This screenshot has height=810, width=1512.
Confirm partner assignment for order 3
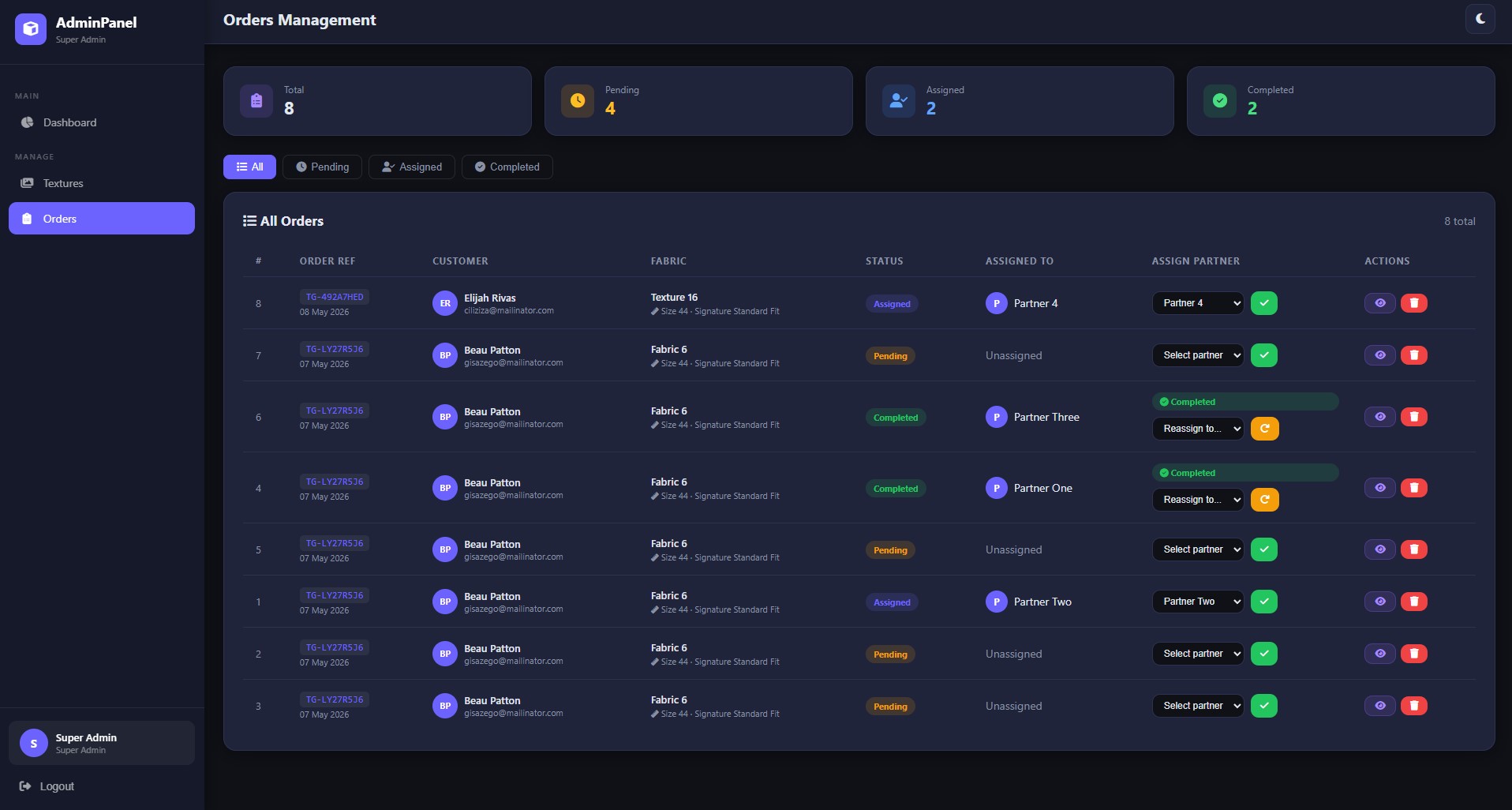click(x=1264, y=706)
